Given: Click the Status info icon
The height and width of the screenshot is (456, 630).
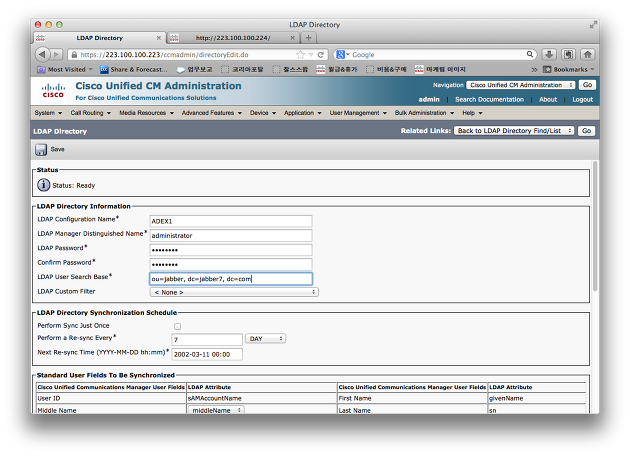Looking at the screenshot, I should (x=43, y=185).
